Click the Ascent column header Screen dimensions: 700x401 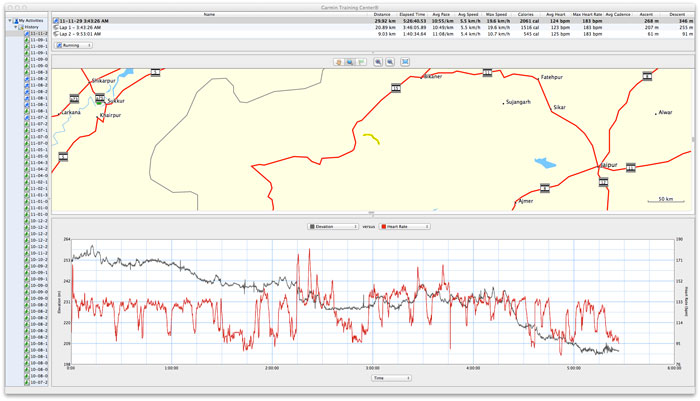click(x=646, y=15)
